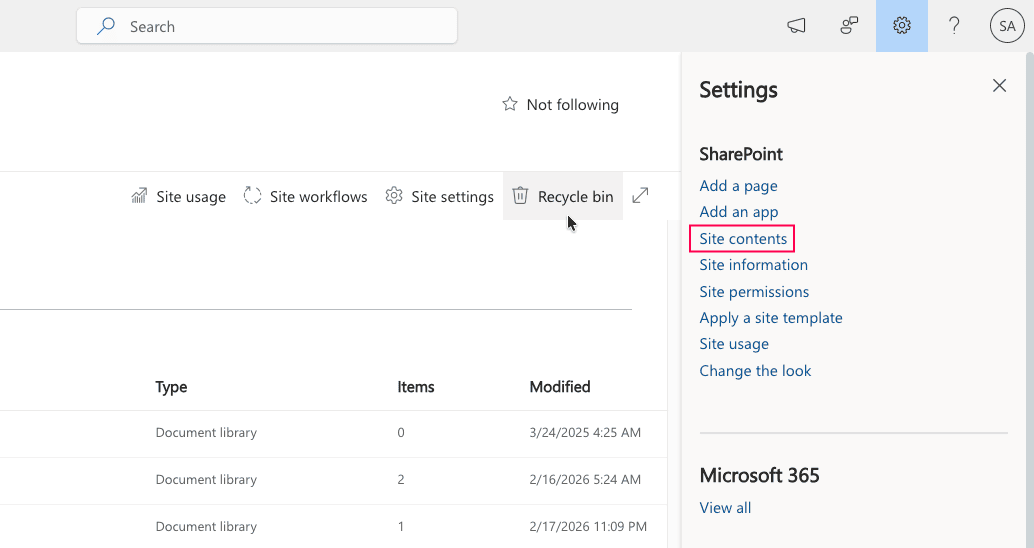Click the Settings gear icon in header
The height and width of the screenshot is (548, 1034).
901,26
